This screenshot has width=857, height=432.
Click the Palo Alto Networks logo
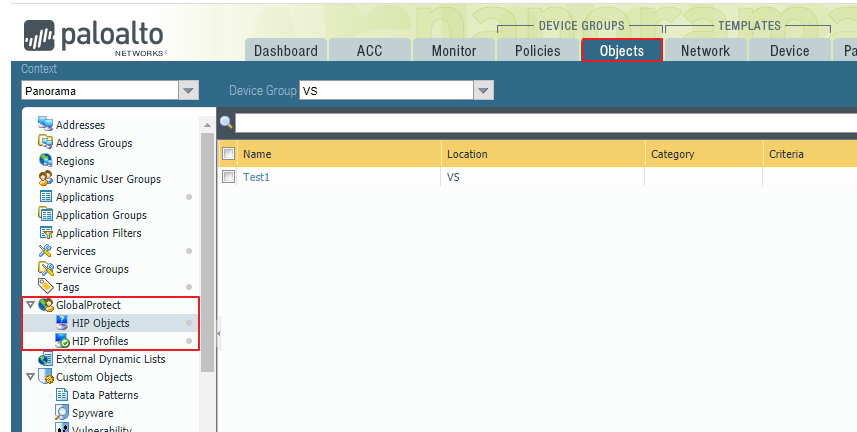pos(94,38)
